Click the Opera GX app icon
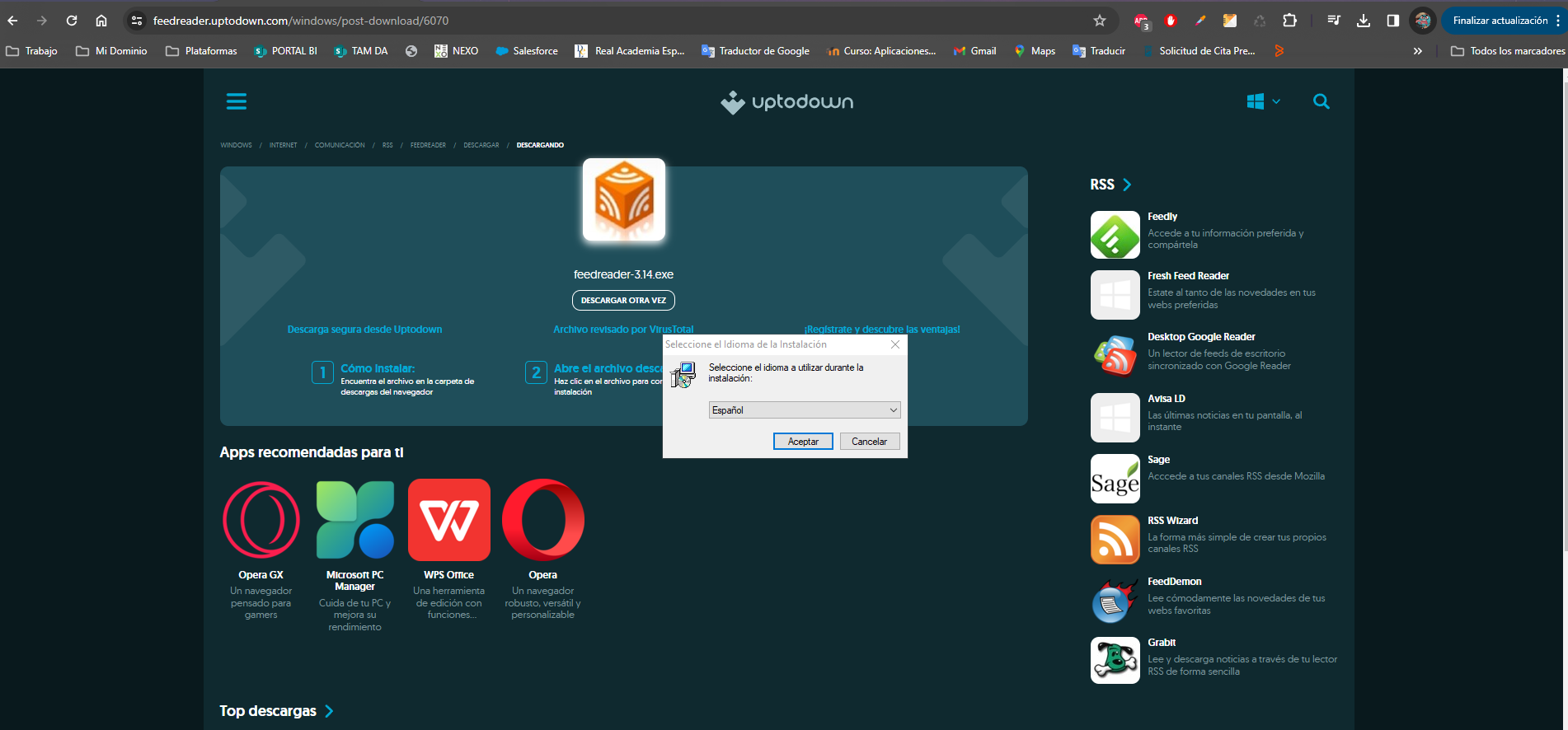 click(x=261, y=520)
